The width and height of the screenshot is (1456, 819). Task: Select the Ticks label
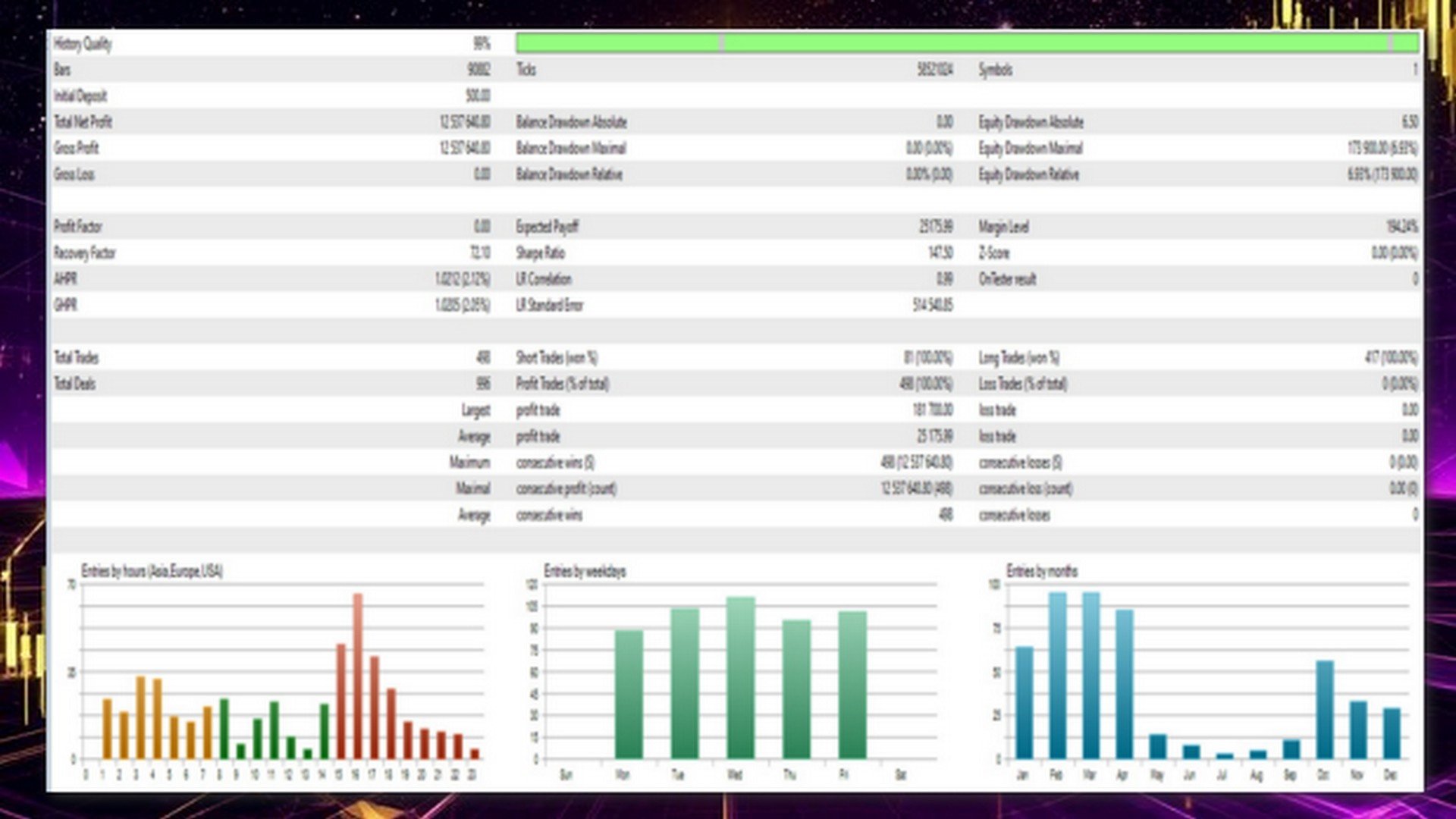click(526, 70)
